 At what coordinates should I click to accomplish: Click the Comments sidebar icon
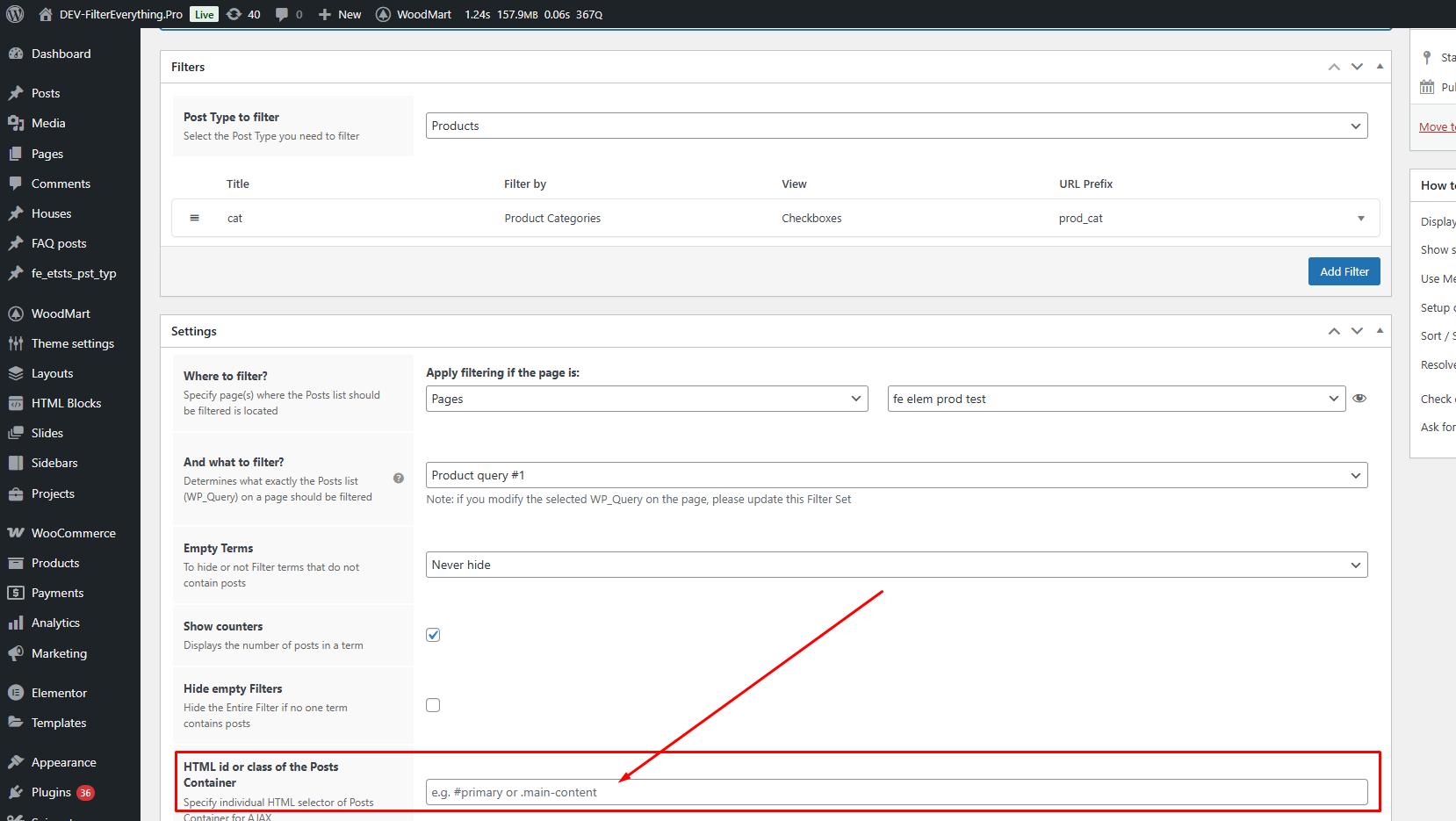(16, 184)
